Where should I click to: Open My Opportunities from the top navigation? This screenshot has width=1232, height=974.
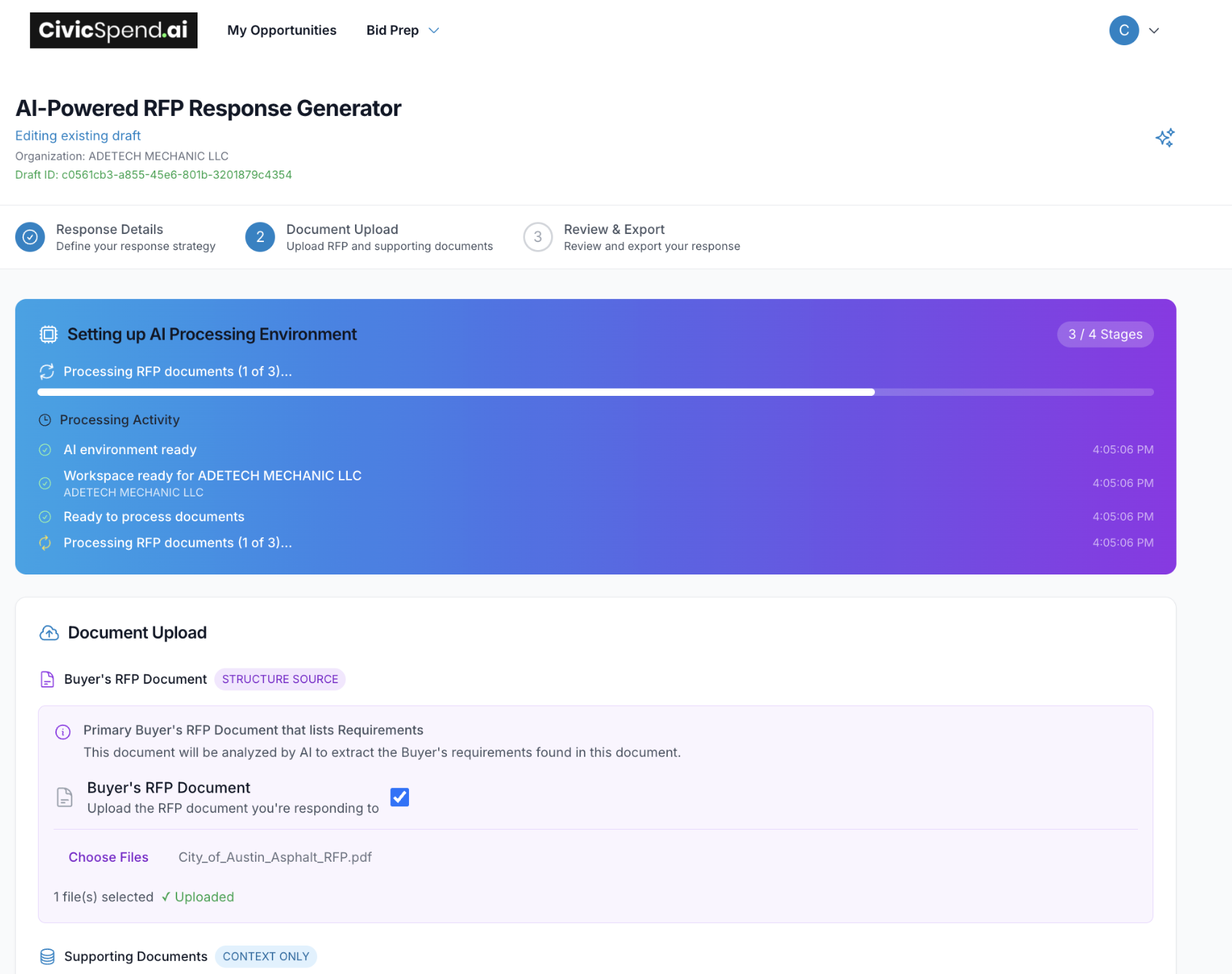pos(282,30)
